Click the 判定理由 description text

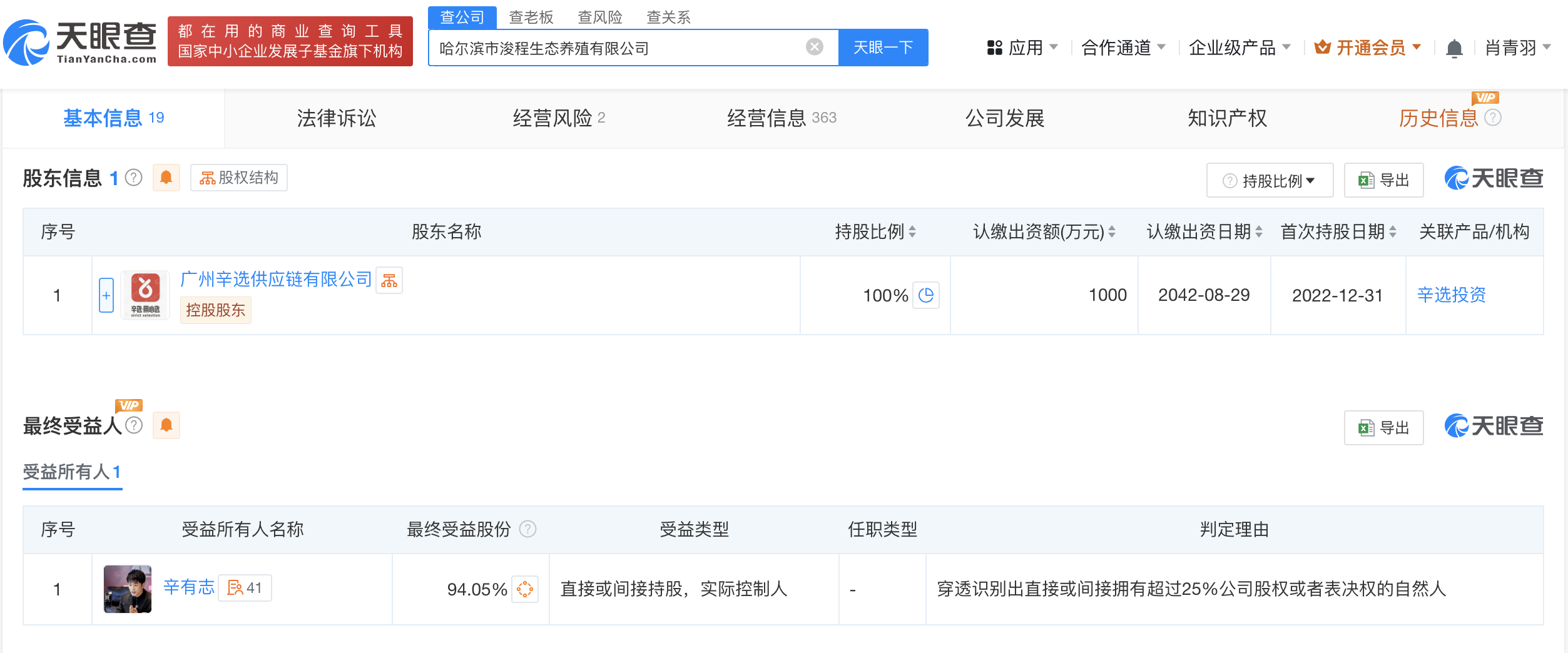pyautogui.click(x=1191, y=589)
